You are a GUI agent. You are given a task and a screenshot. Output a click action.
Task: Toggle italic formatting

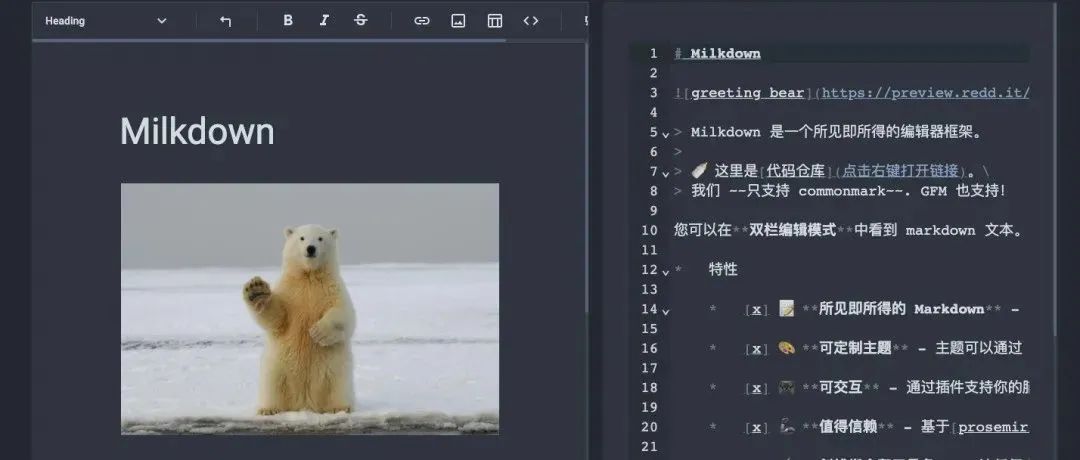point(324,21)
